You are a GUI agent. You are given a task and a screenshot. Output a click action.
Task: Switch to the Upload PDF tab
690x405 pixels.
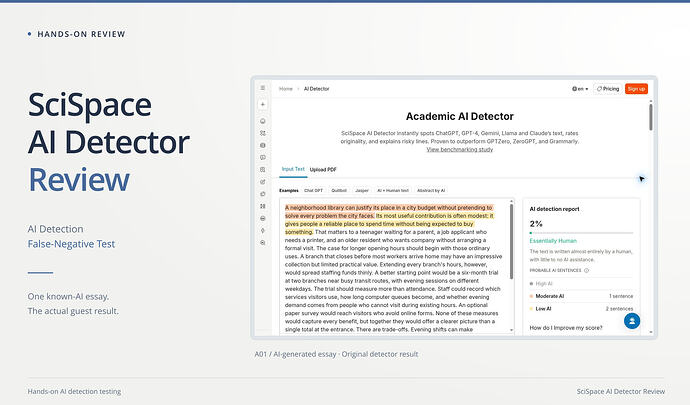pos(323,169)
